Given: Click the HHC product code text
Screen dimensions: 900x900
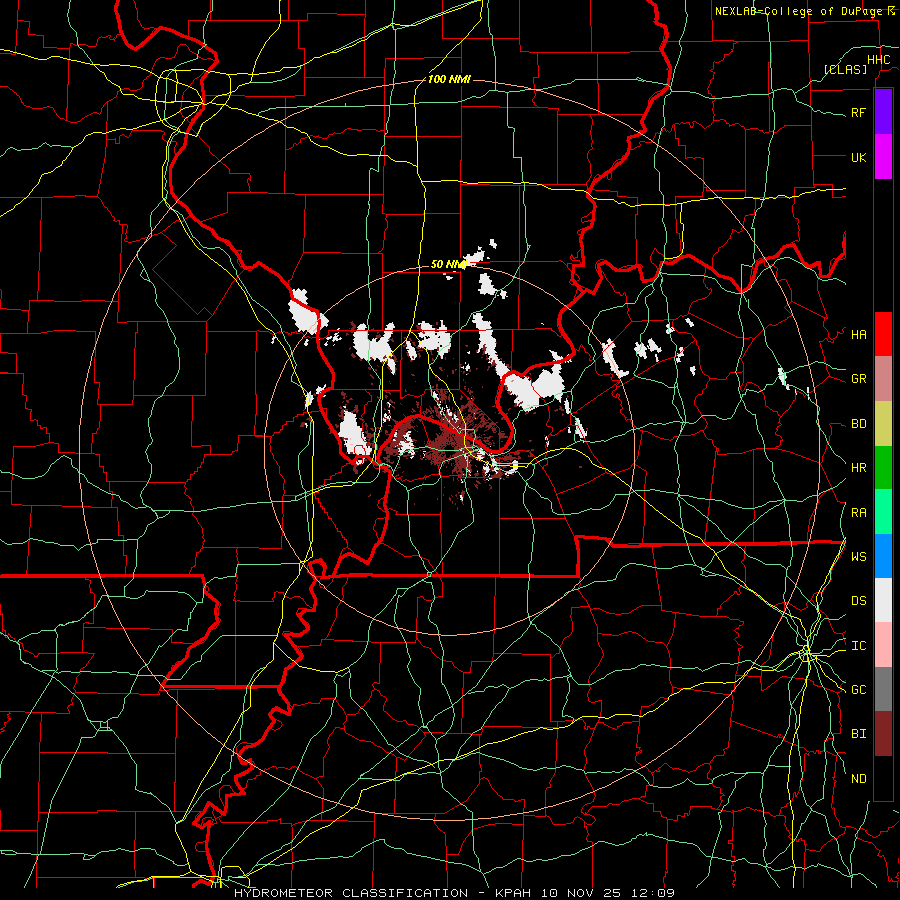Looking at the screenshot, I should point(879,60).
